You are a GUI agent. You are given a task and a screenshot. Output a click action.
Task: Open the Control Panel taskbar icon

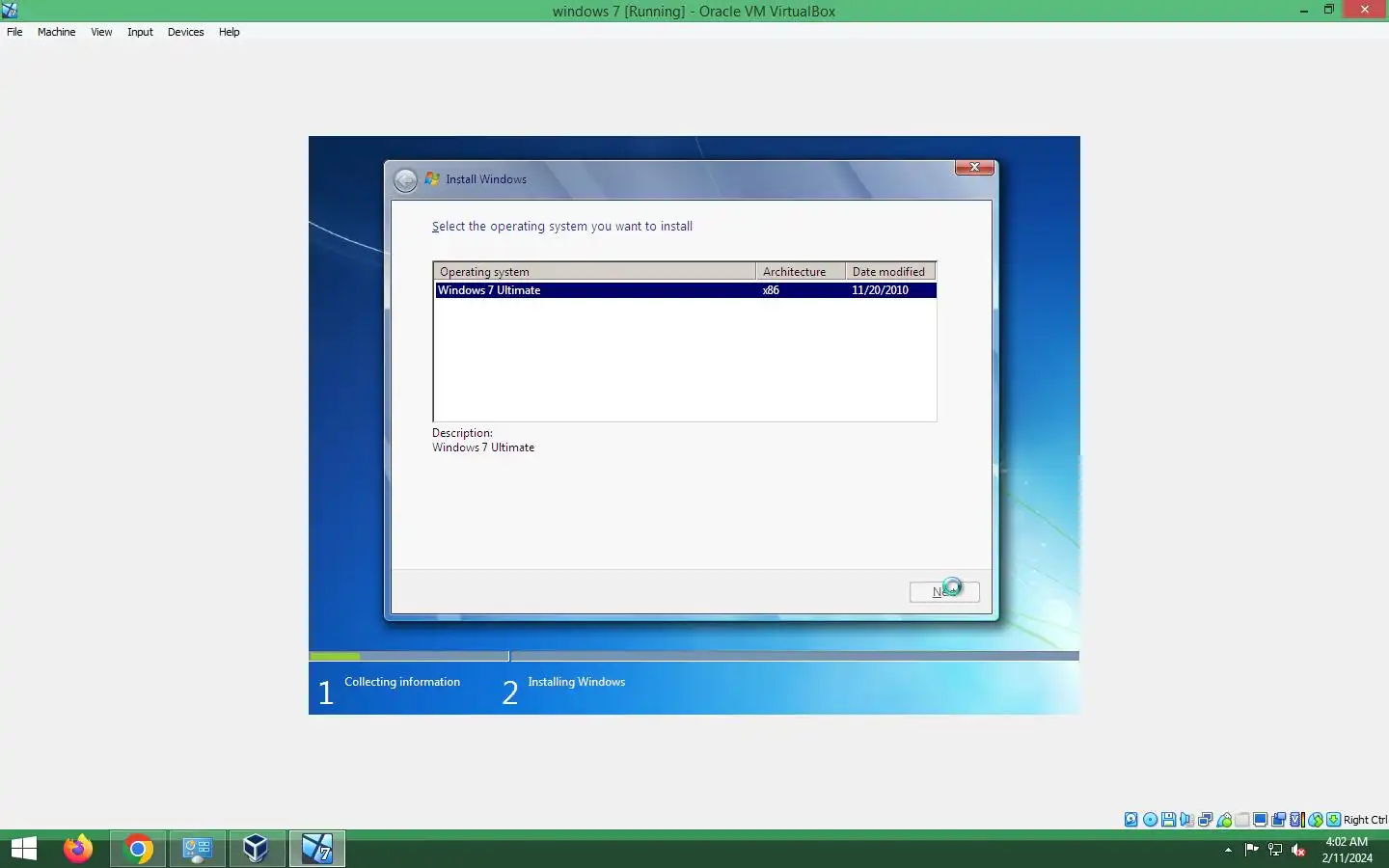[198, 849]
